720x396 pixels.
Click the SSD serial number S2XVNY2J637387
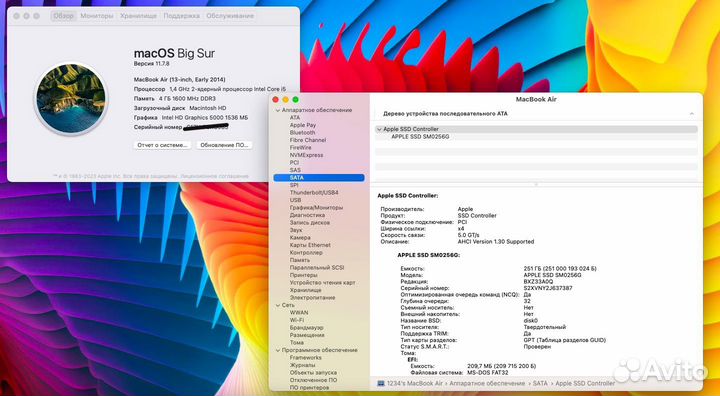(548, 288)
